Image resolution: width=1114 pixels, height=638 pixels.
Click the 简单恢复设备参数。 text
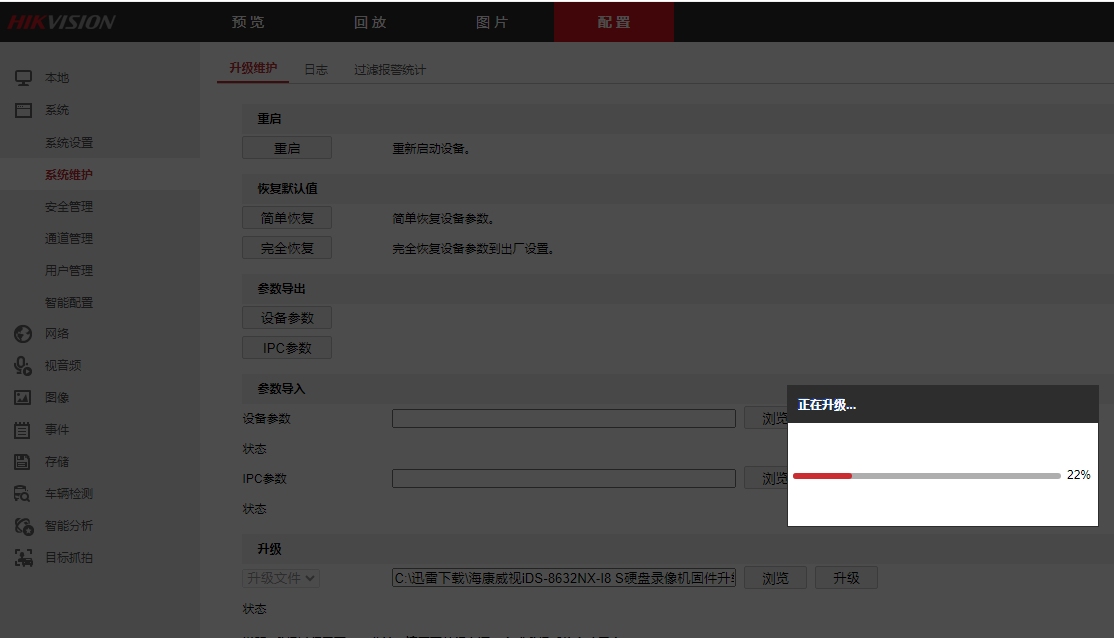(x=443, y=219)
